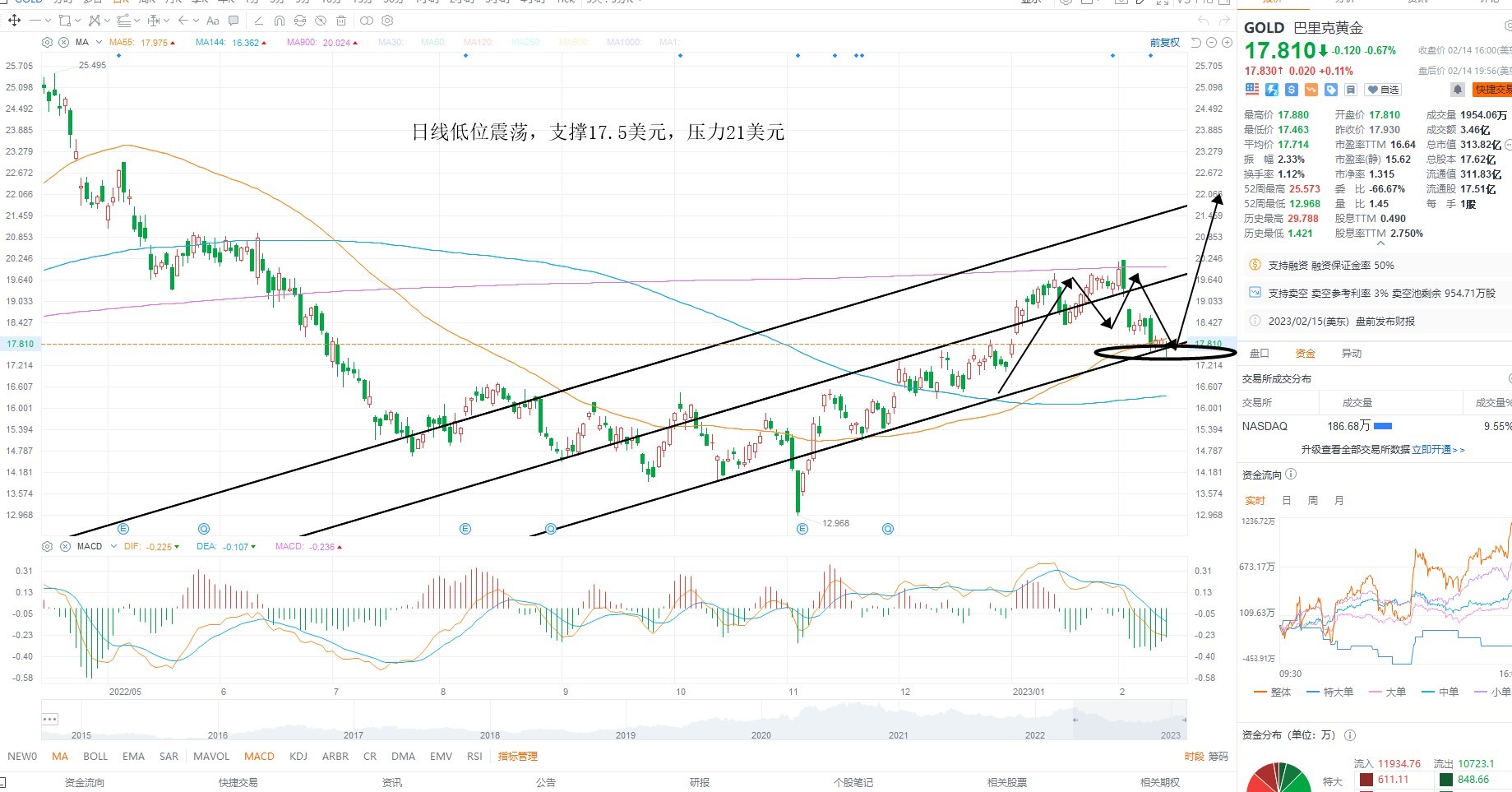
Task: Select the 日 capital flow tab
Action: (1286, 500)
